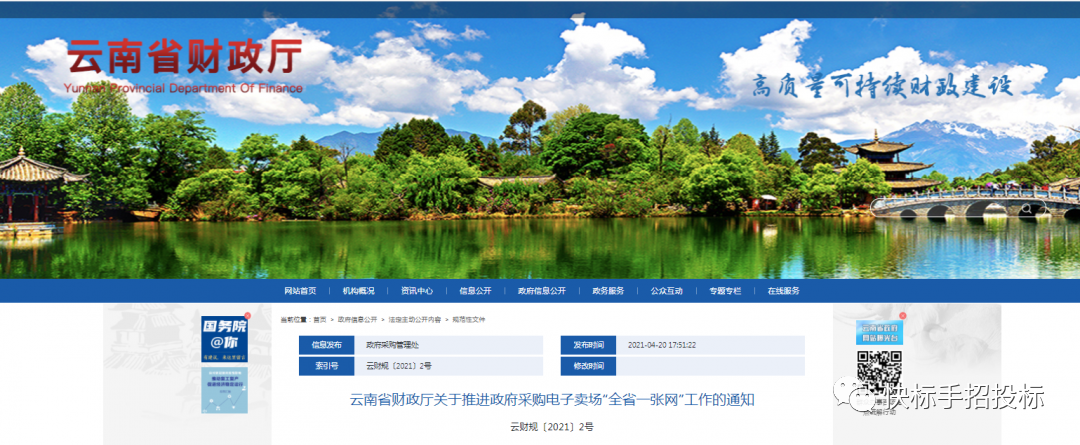
Task: Click the 规范性文件 breadcrumb link
Action: click(467, 320)
